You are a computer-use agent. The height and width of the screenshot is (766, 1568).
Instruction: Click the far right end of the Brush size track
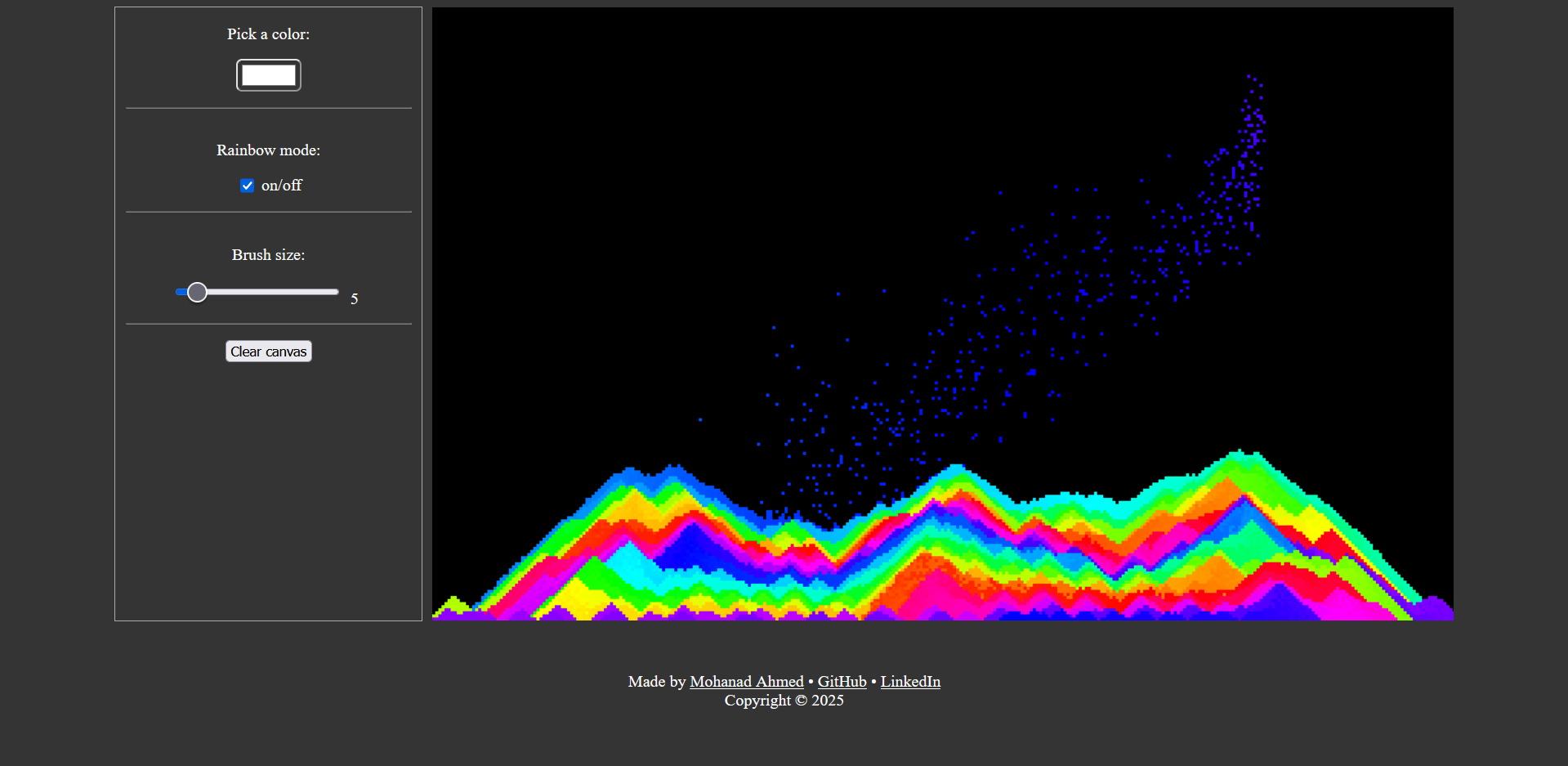click(335, 292)
